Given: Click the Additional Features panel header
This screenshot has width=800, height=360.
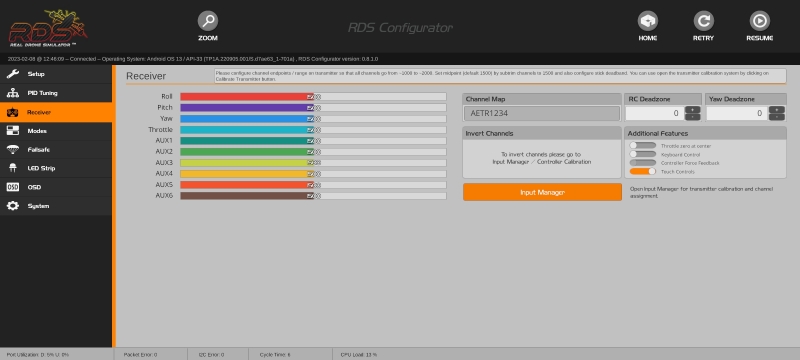Looking at the screenshot, I should click(x=705, y=133).
